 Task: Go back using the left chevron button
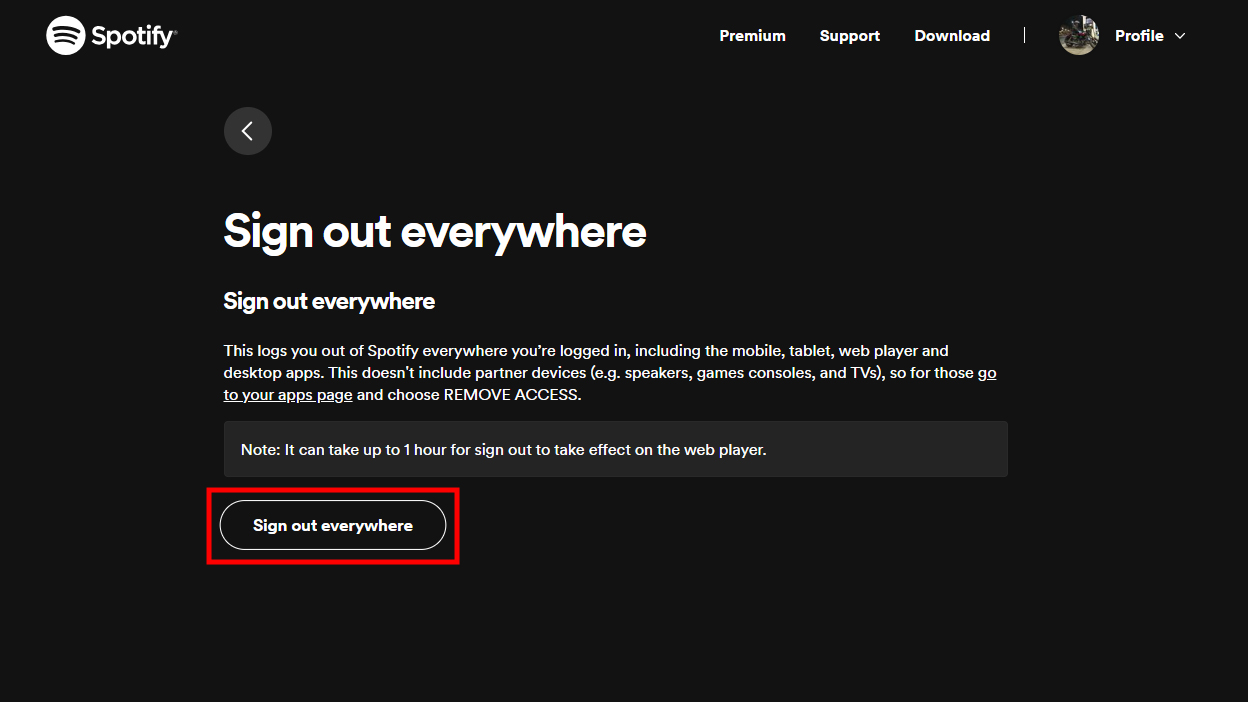(248, 131)
